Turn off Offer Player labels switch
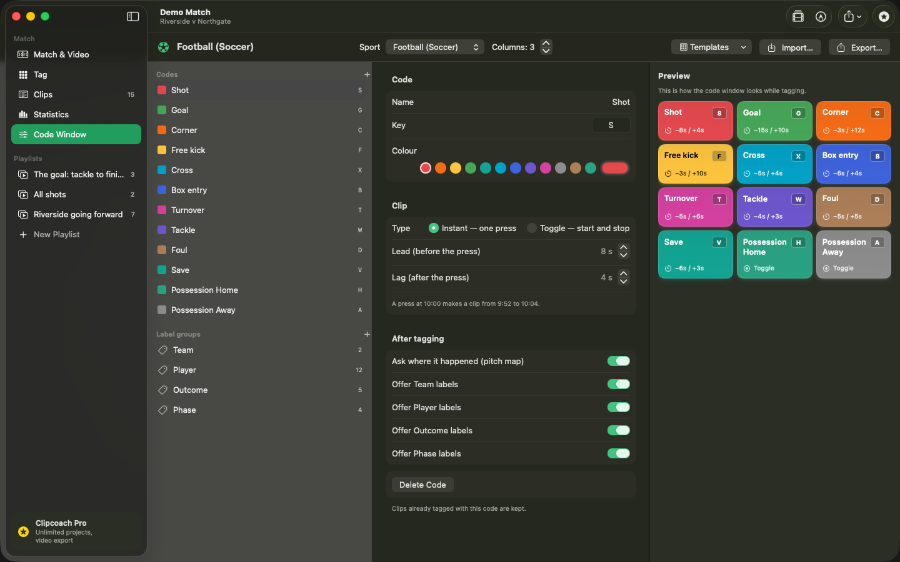 (x=618, y=407)
